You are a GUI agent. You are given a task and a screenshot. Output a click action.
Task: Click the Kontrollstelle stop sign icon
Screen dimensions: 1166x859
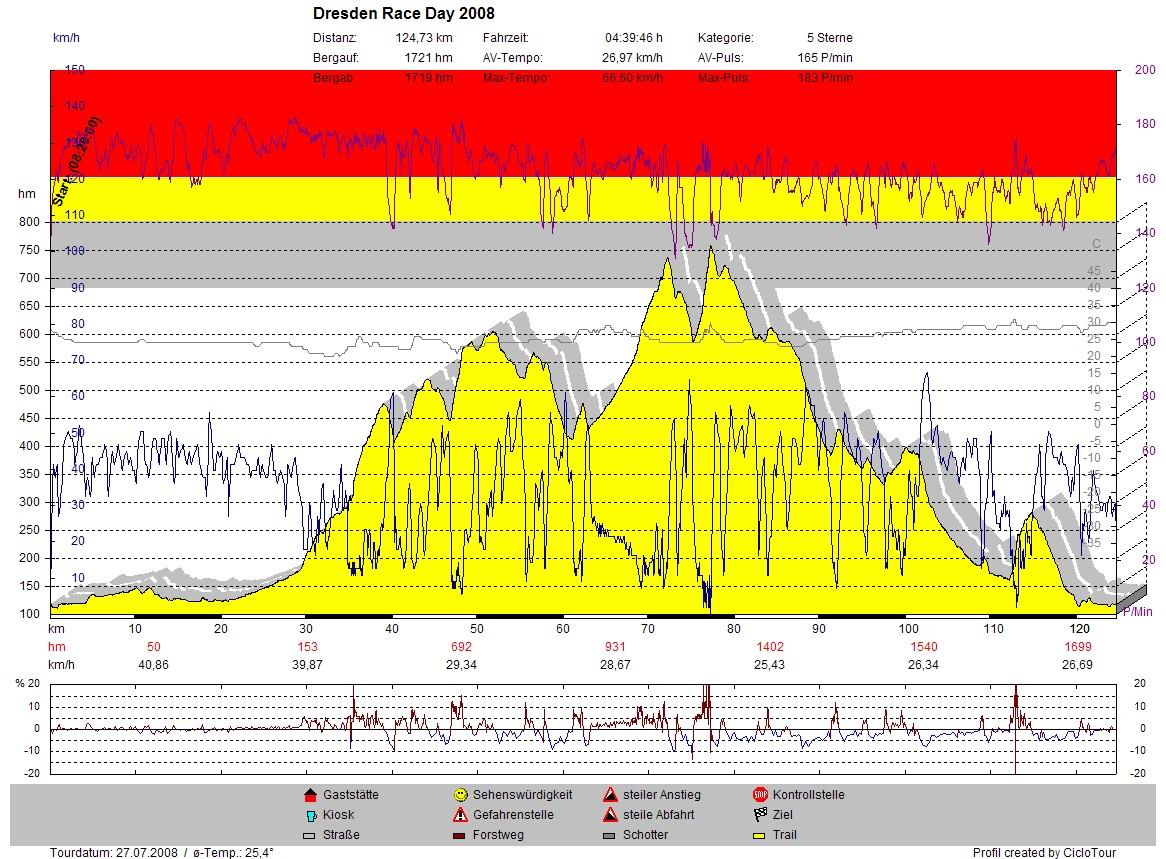tap(759, 795)
